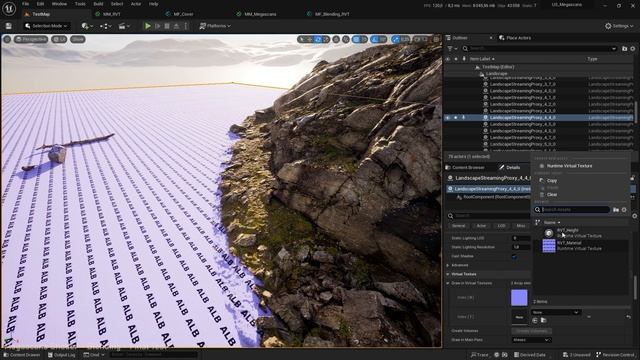Click the Unreal Engine logo icon
Screen dimensions: 640x360
click(x=9, y=8)
